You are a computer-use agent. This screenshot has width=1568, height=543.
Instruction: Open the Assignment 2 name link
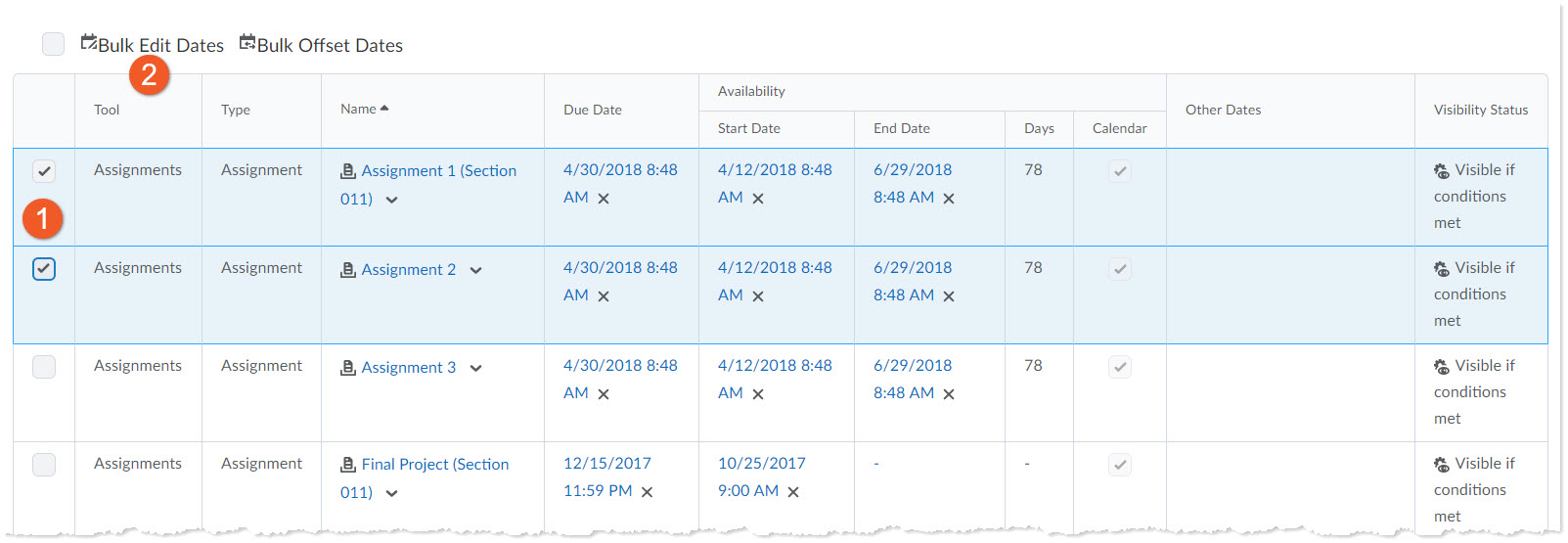tap(408, 270)
